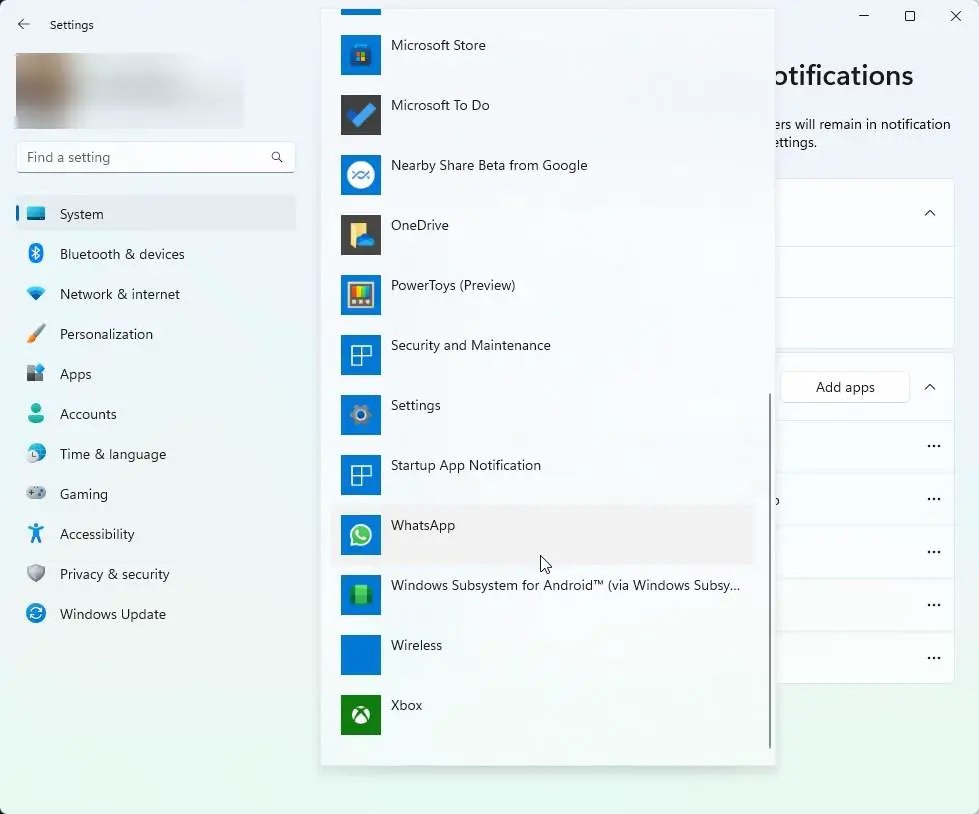The height and width of the screenshot is (814, 979).
Task: Select 'Security and Maintenance' entry text
Action: point(471,345)
